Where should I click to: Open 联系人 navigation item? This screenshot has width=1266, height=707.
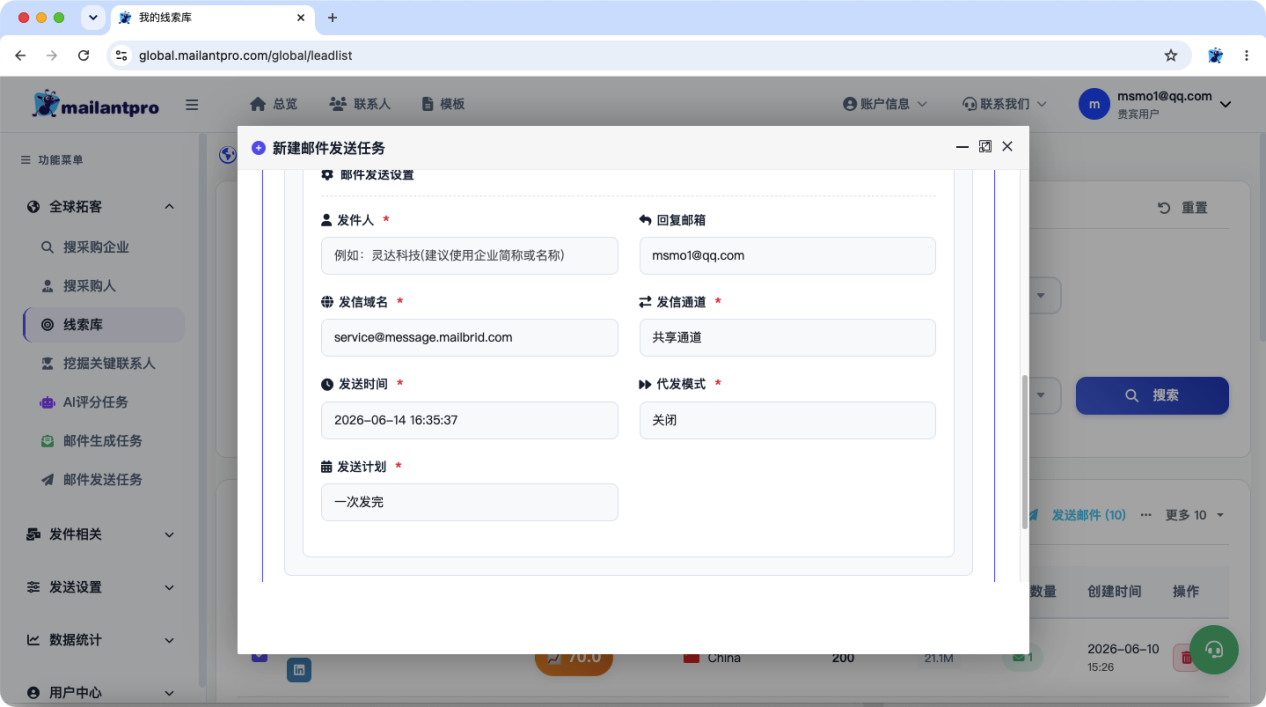[360, 104]
